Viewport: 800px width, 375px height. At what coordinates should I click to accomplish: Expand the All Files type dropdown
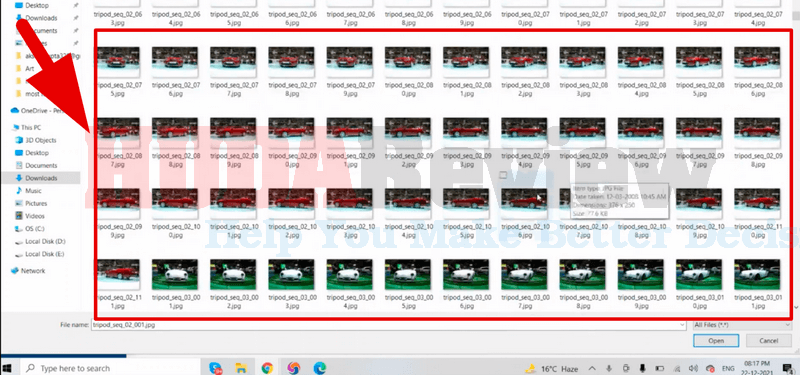(742, 324)
